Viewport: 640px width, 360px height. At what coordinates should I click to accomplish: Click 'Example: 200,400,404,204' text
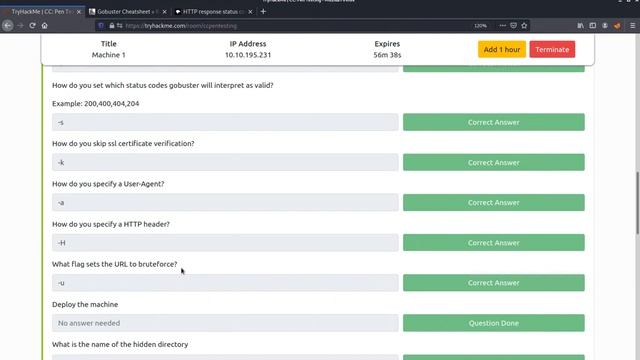pyautogui.click(x=96, y=104)
